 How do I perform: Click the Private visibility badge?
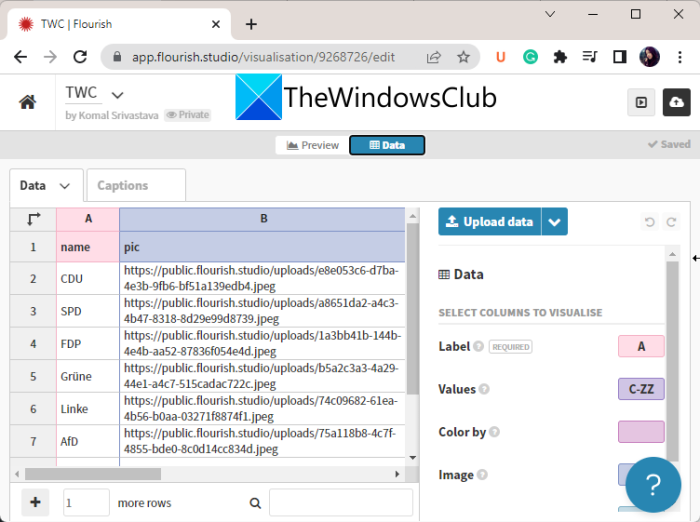pyautogui.click(x=188, y=115)
